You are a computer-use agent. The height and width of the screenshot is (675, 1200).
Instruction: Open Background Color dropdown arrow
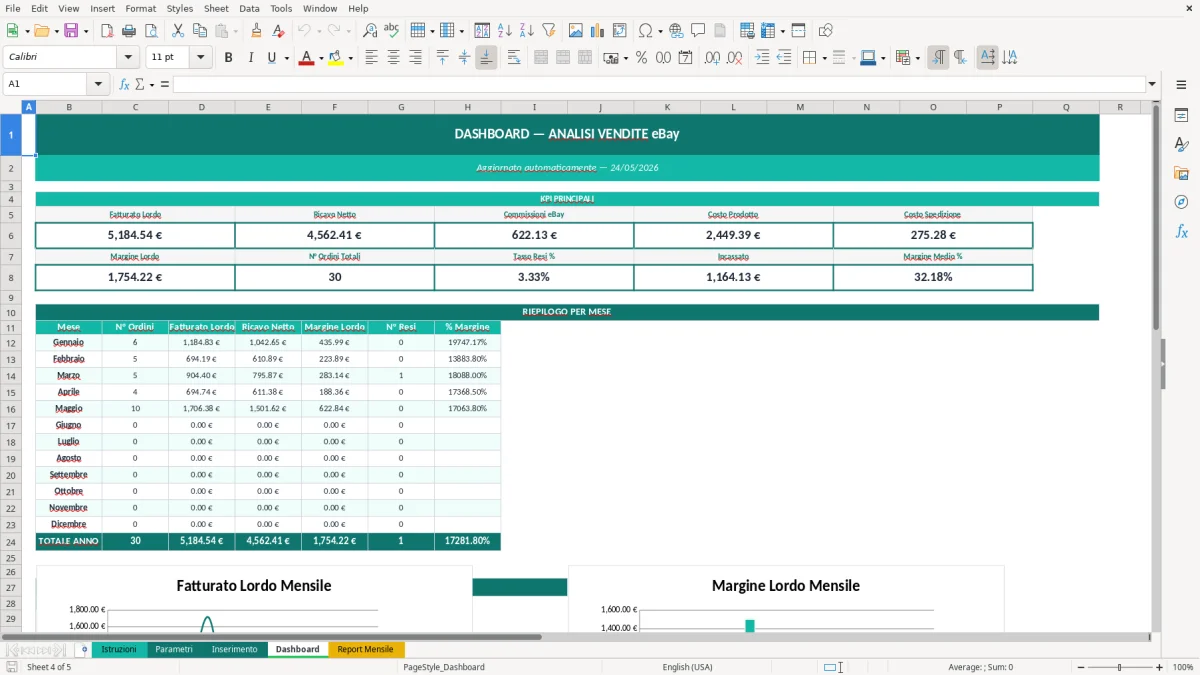coord(350,58)
